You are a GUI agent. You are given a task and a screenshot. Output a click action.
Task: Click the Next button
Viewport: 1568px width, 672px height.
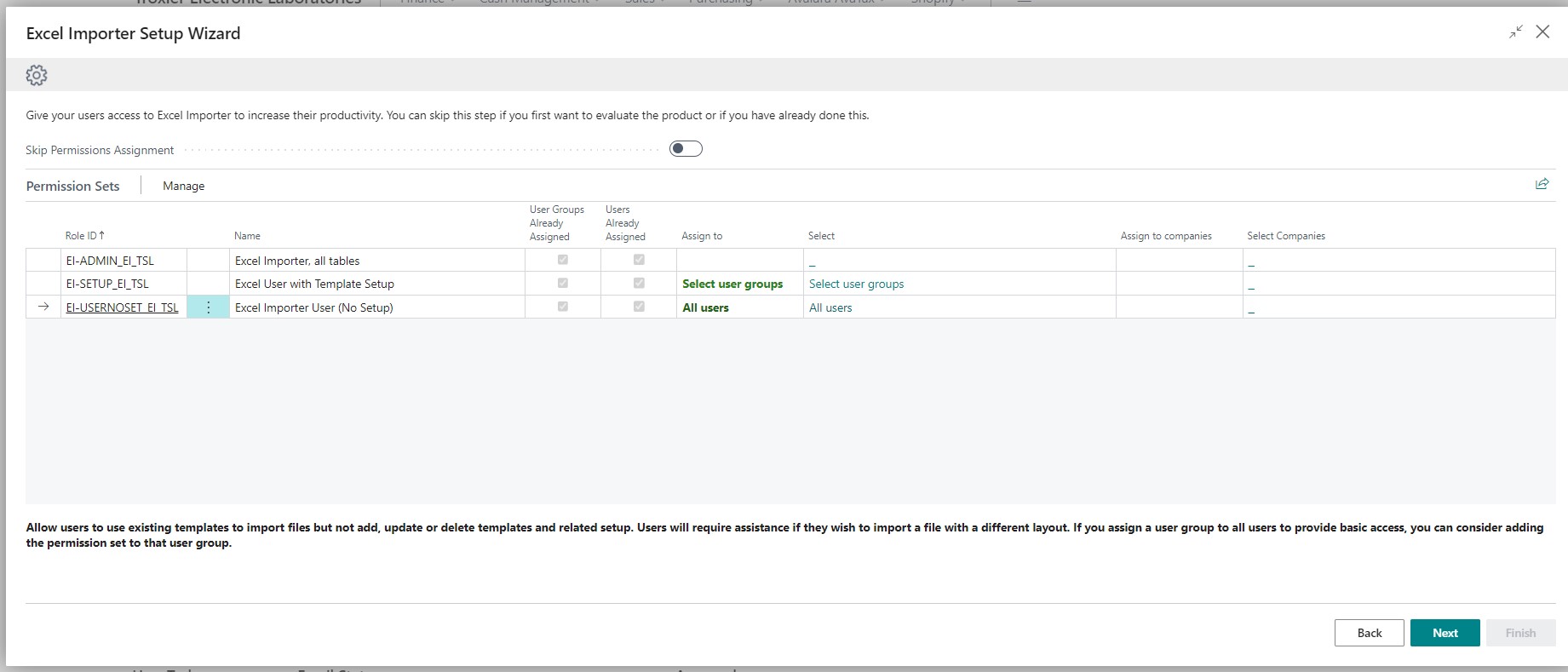pyautogui.click(x=1445, y=633)
